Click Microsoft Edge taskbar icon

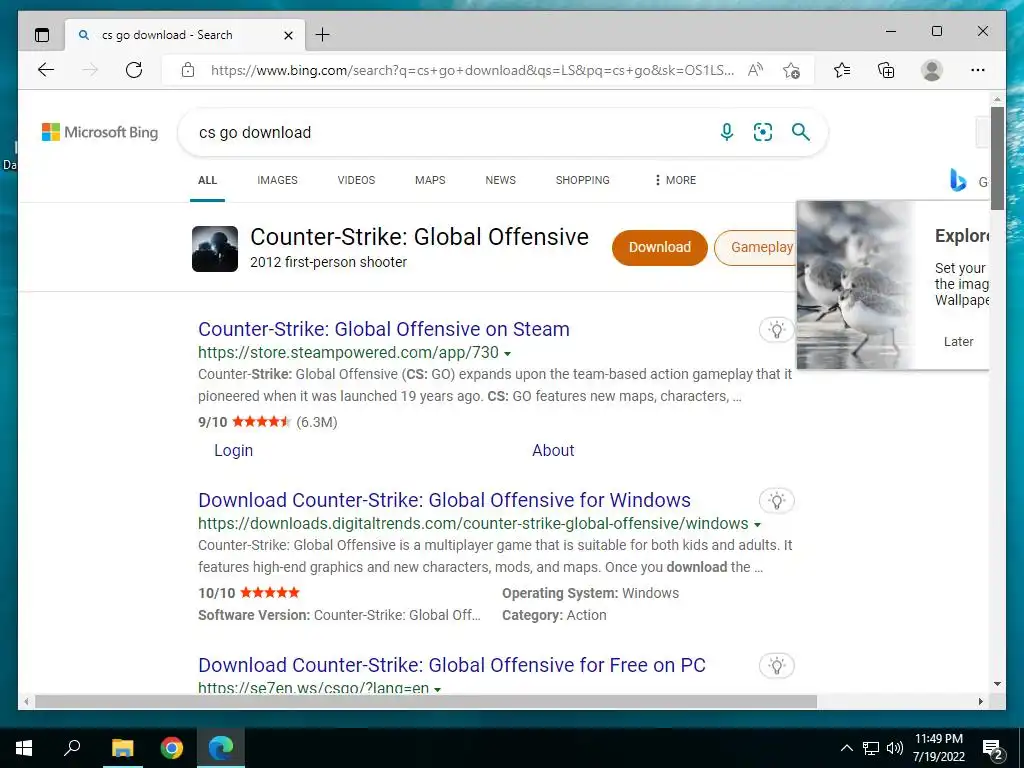[221, 748]
